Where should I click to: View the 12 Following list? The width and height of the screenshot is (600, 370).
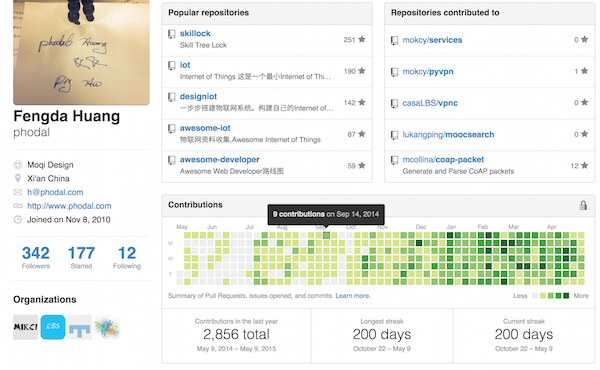click(x=127, y=257)
